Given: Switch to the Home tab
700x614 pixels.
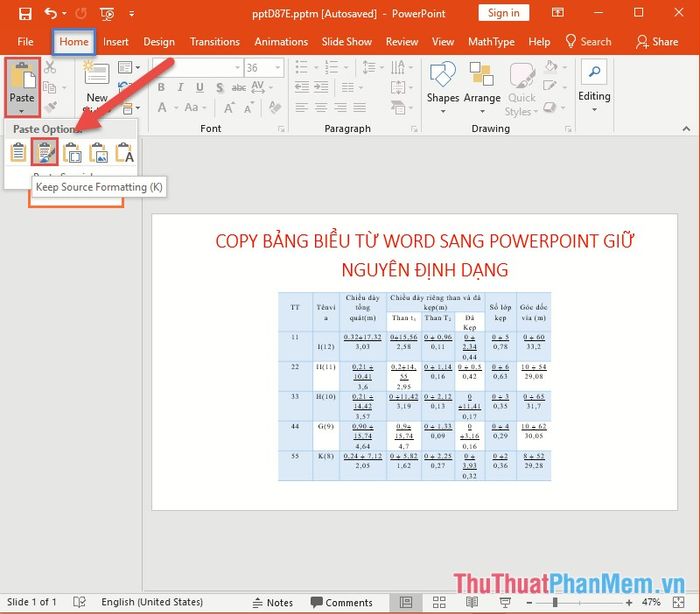Looking at the screenshot, I should point(74,42).
